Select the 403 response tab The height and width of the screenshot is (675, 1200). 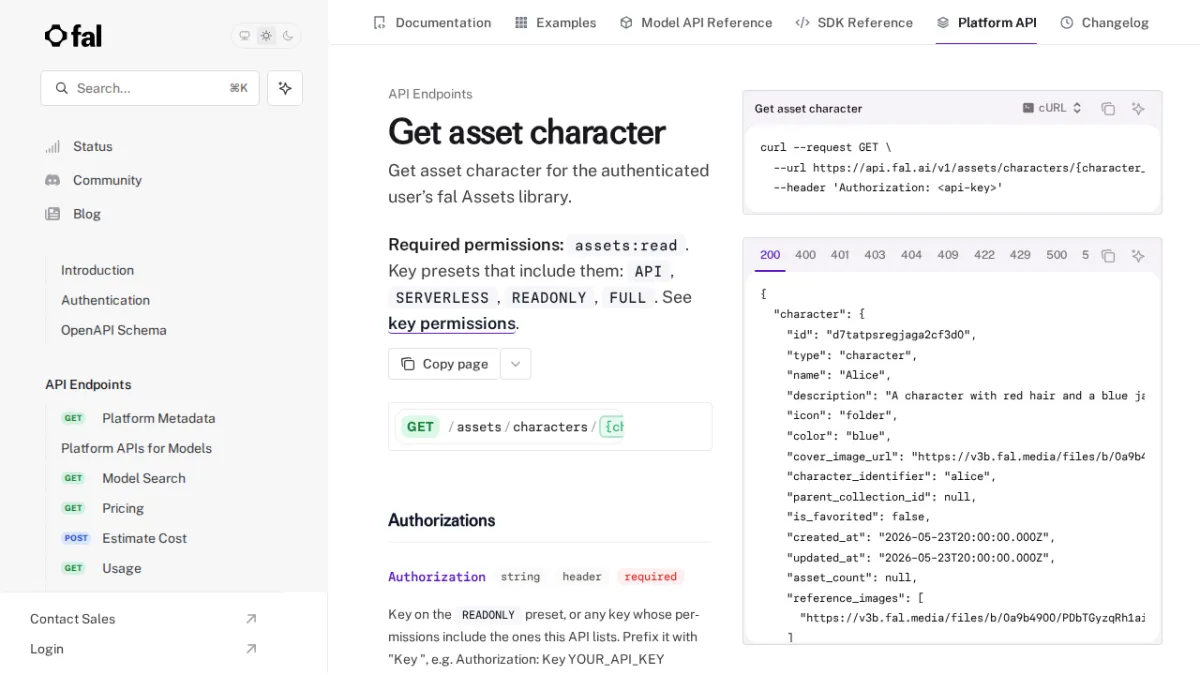pyautogui.click(x=875, y=255)
